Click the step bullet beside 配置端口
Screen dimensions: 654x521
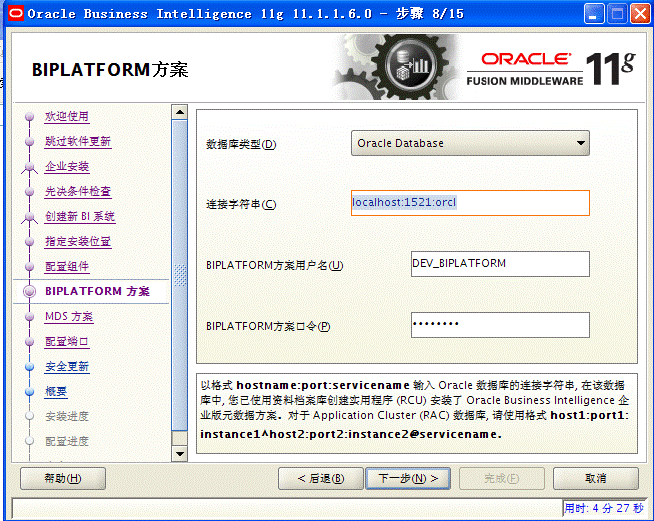pyautogui.click(x=29, y=342)
